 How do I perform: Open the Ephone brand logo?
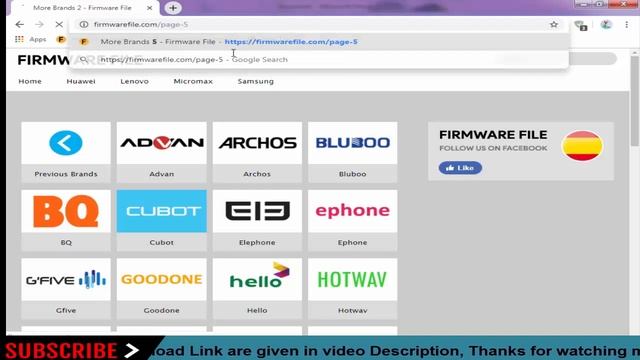click(x=353, y=211)
